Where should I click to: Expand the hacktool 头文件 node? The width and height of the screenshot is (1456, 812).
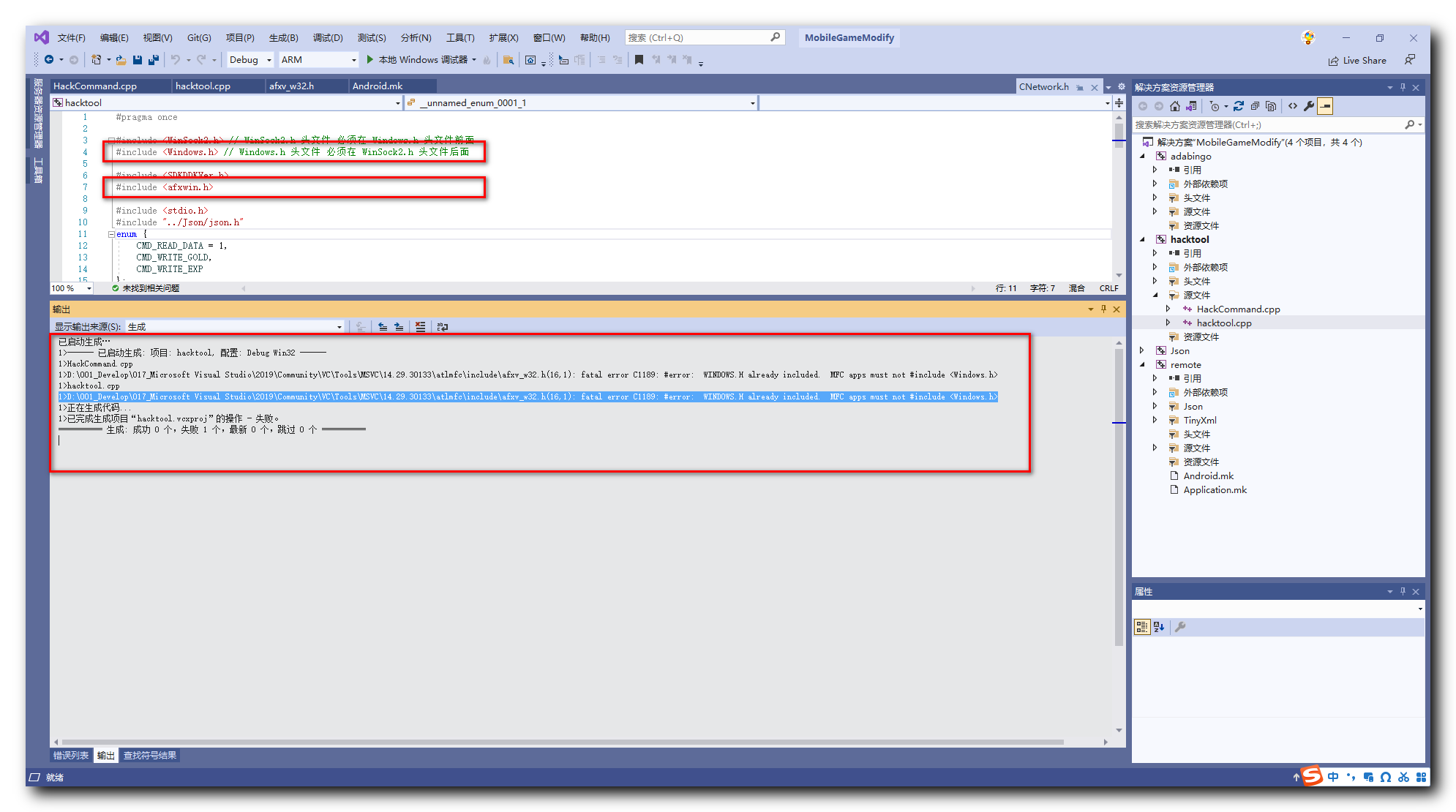[x=1155, y=281]
